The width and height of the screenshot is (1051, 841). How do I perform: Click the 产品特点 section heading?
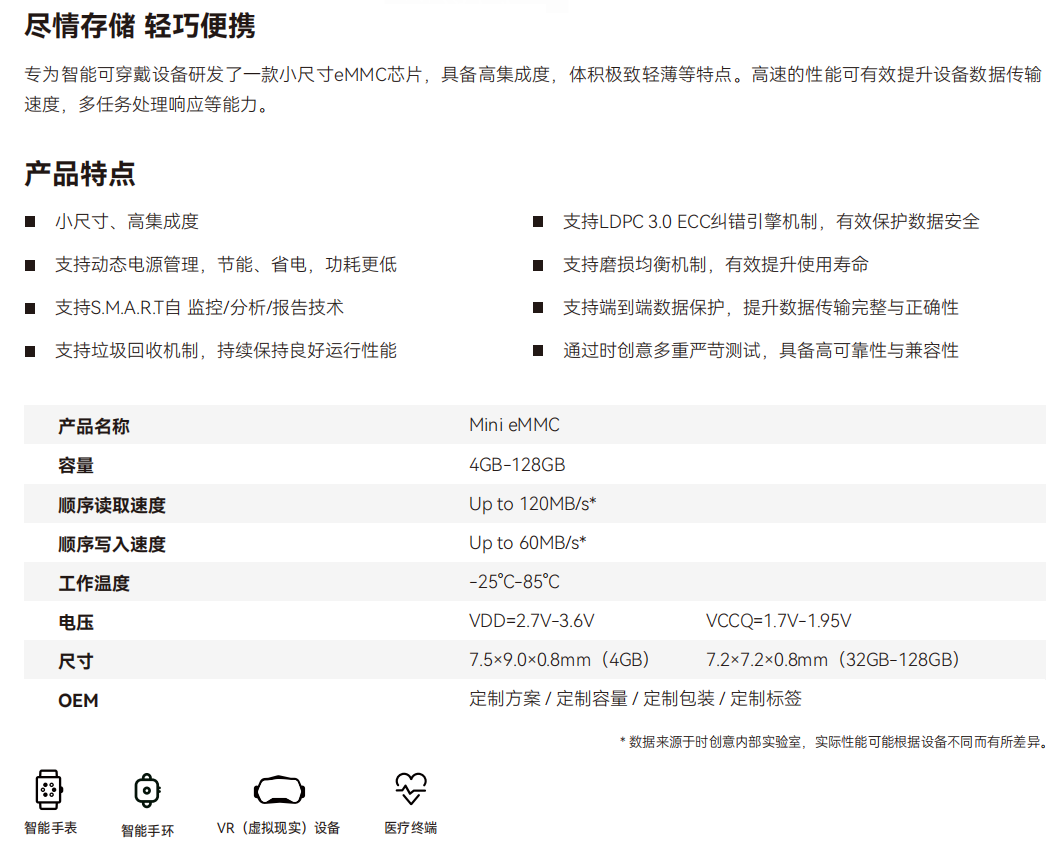(80, 174)
